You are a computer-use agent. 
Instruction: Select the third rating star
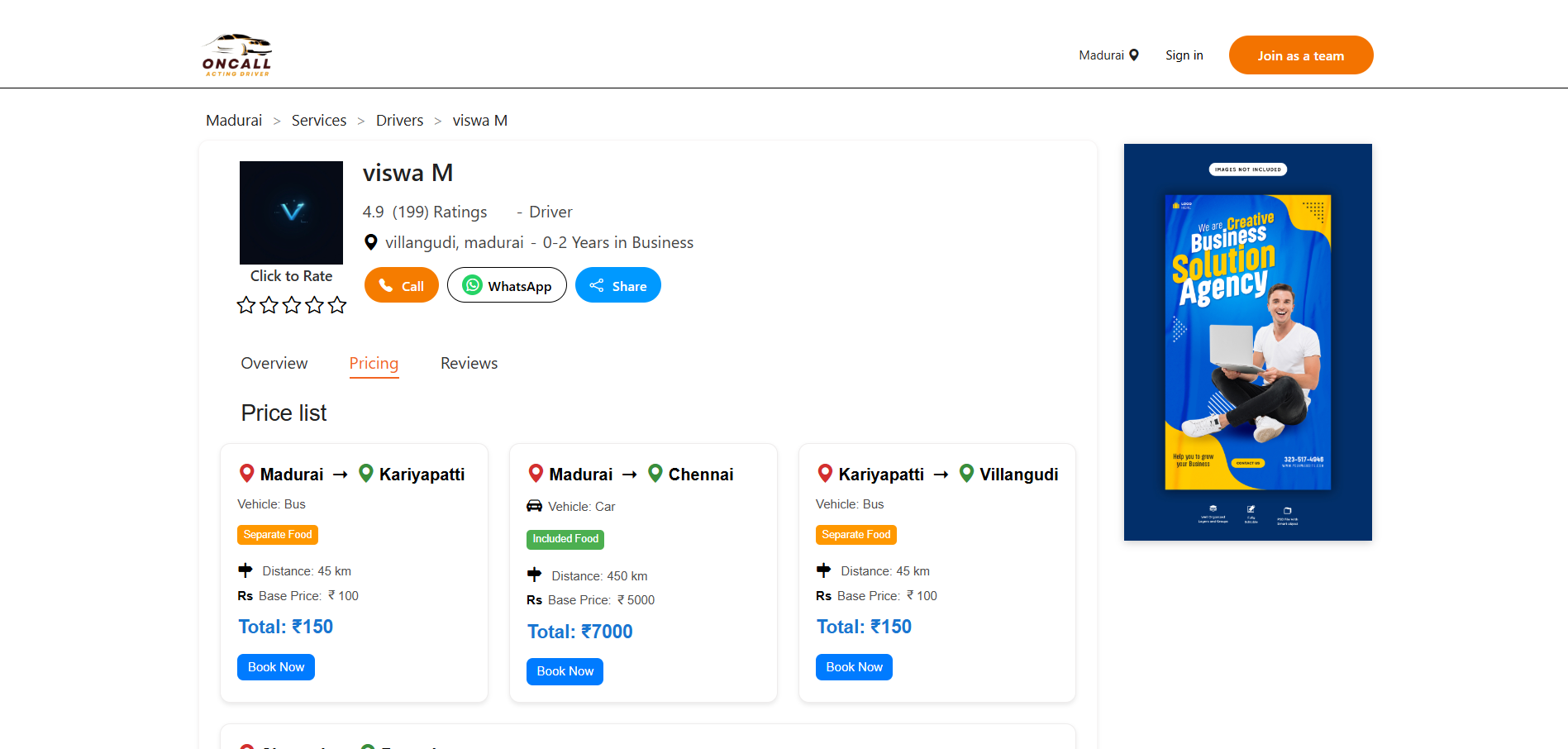[292, 306]
